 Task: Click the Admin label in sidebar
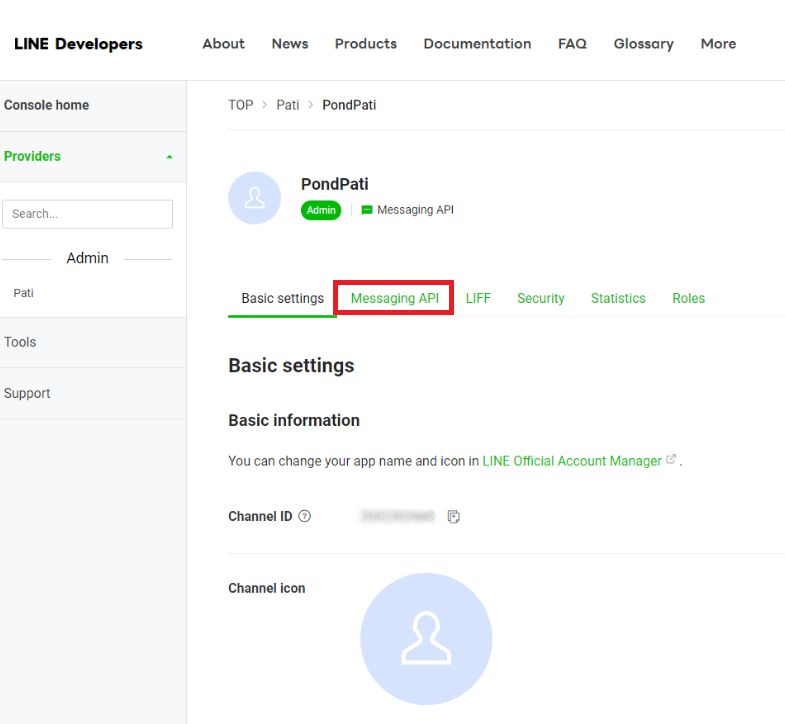88,258
